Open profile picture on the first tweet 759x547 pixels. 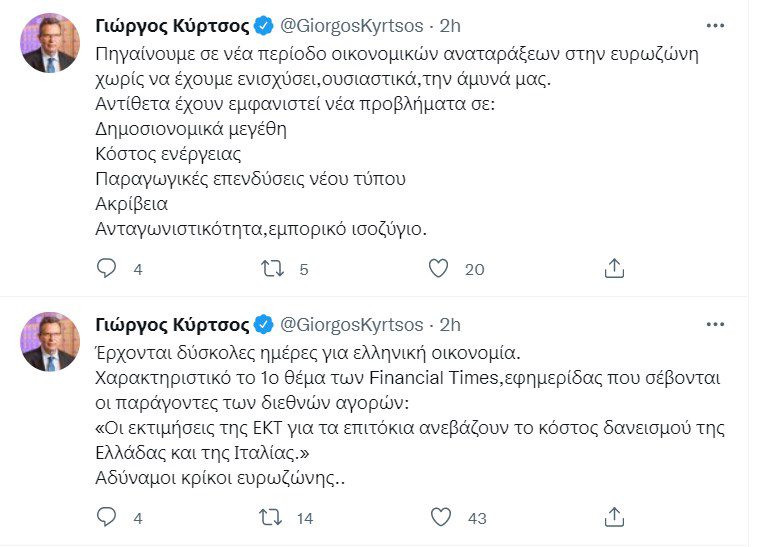[50, 44]
